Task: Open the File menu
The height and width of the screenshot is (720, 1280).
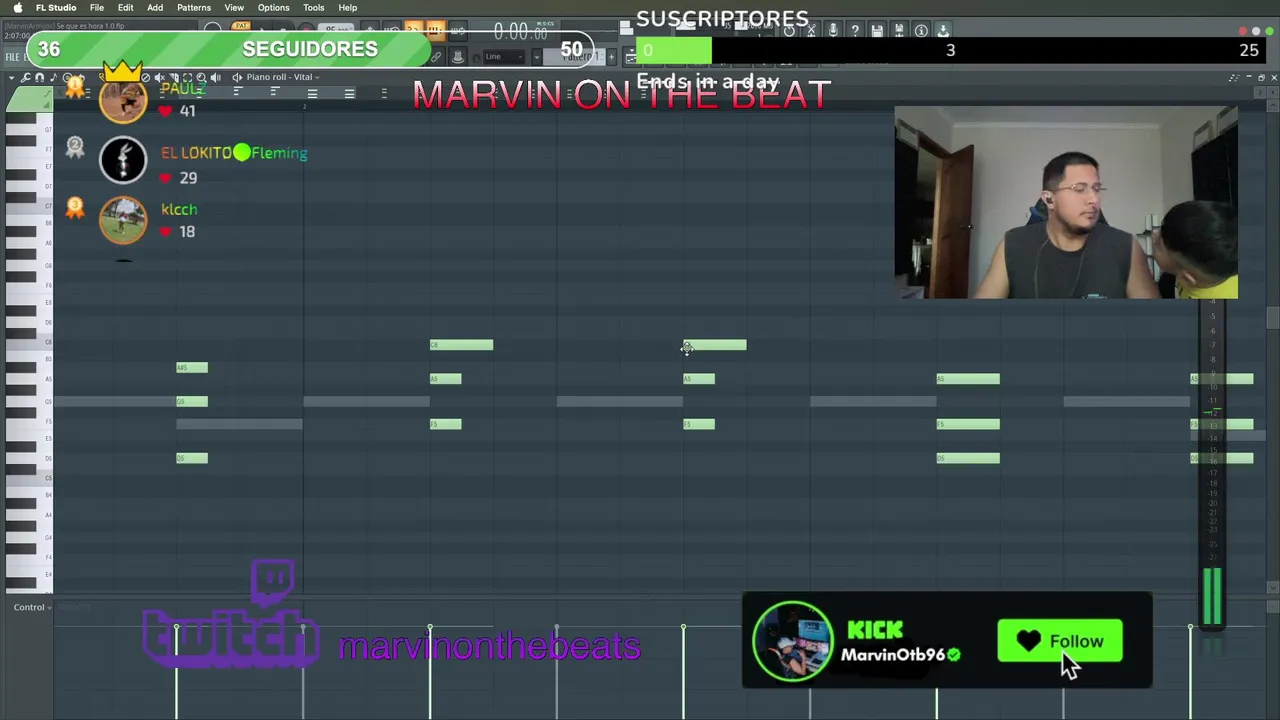Action: [97, 7]
